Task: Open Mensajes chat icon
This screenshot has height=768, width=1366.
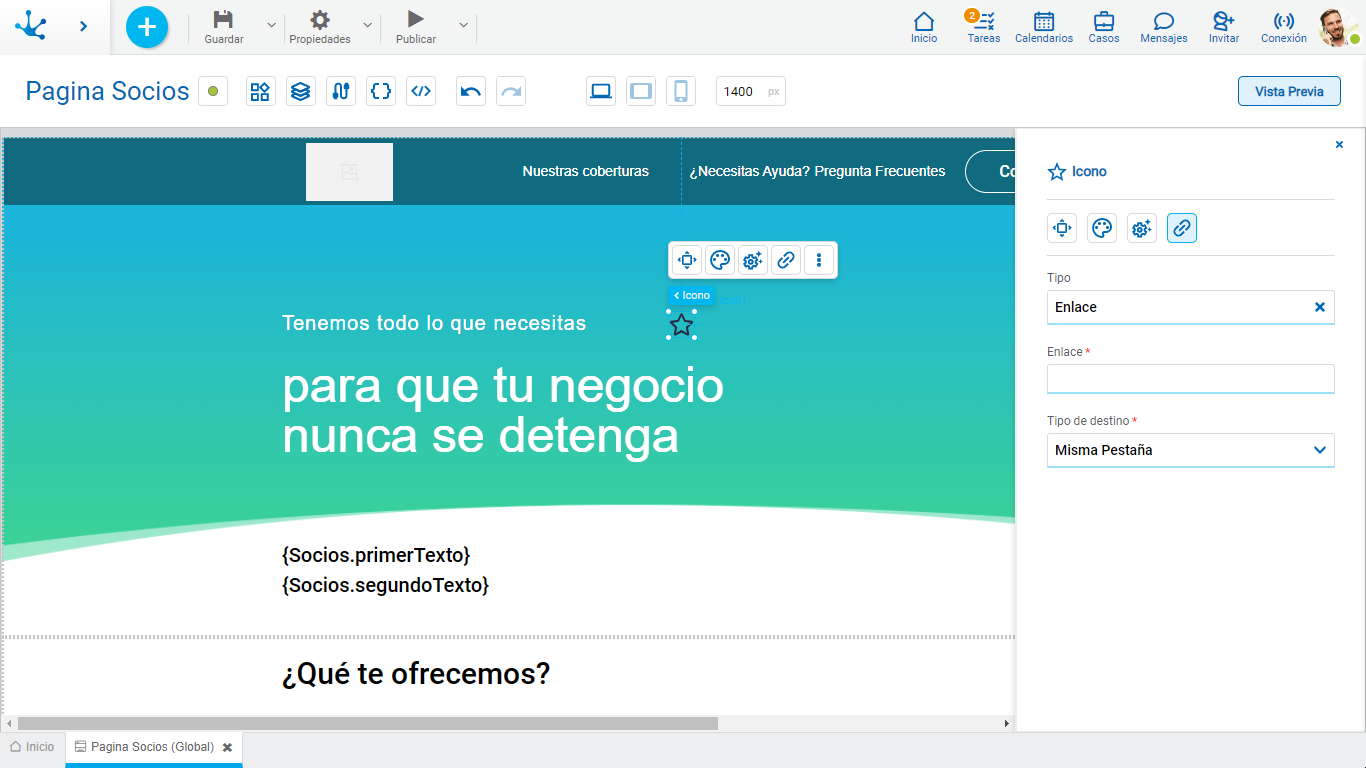Action: click(x=1164, y=27)
